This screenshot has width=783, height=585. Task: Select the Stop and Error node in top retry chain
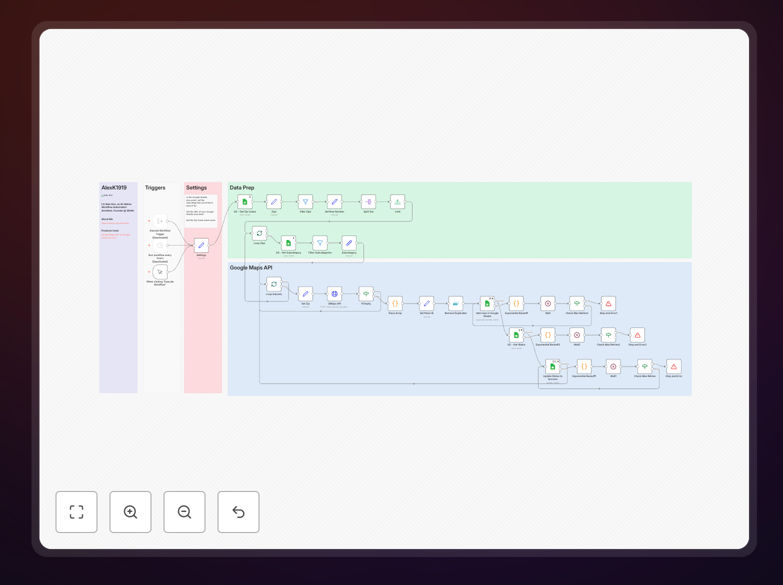tap(608, 303)
